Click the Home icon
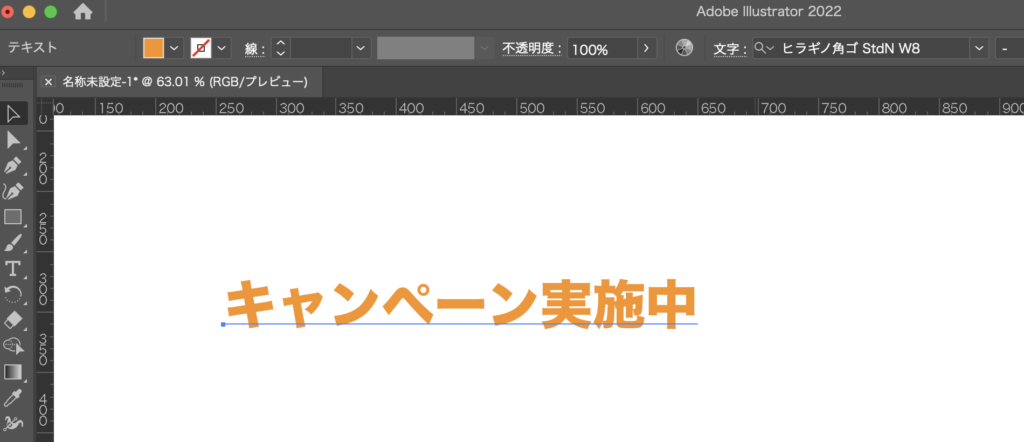 click(84, 12)
